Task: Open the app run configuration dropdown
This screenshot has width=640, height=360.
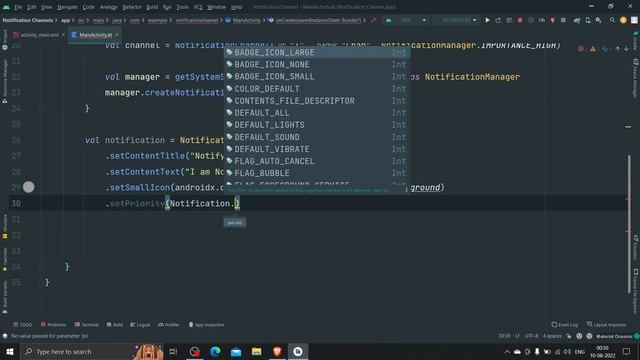Action: [x=407, y=20]
